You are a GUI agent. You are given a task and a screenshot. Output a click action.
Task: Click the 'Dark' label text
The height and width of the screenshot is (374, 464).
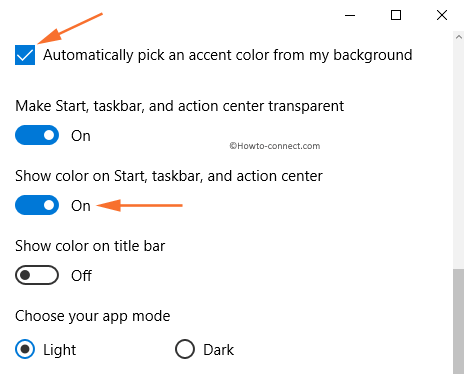click(219, 350)
